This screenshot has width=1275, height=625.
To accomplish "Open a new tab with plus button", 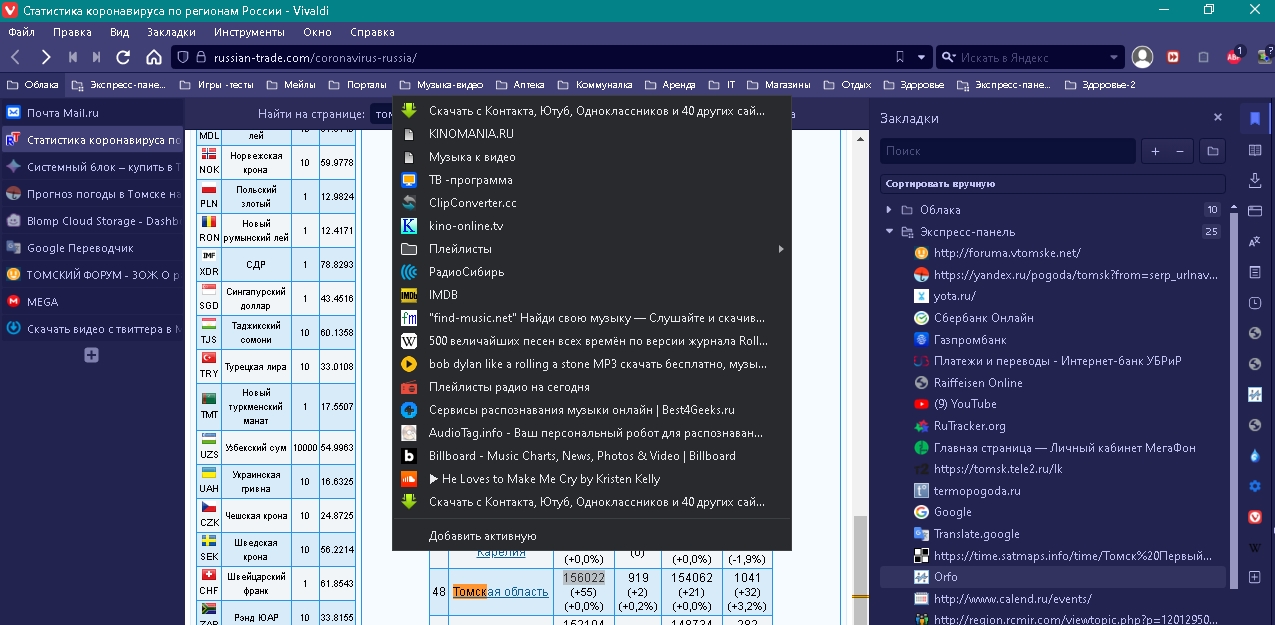I will pyautogui.click(x=91, y=355).
